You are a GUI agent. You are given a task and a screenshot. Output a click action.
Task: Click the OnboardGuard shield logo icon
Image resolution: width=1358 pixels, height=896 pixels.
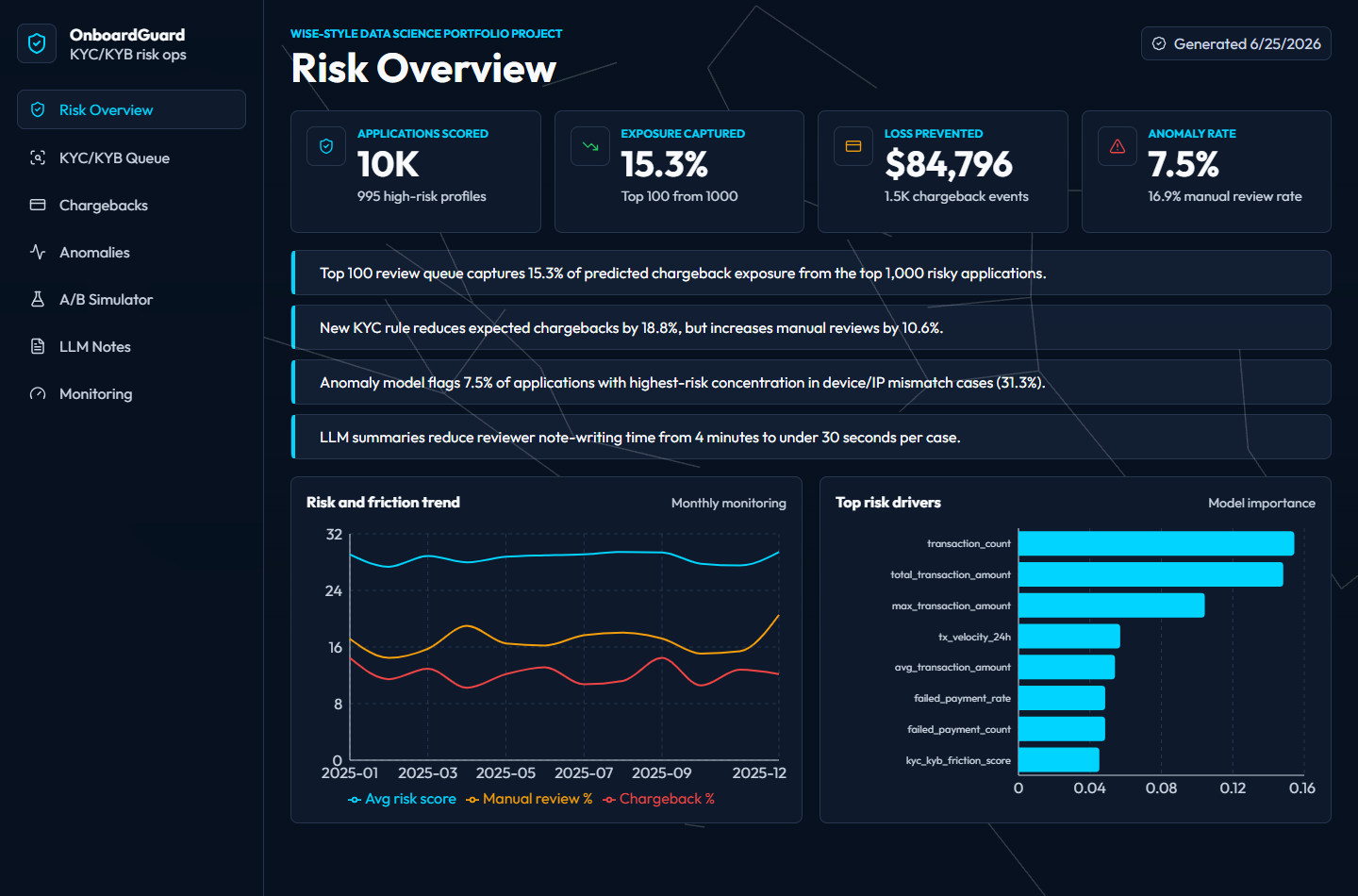[37, 43]
